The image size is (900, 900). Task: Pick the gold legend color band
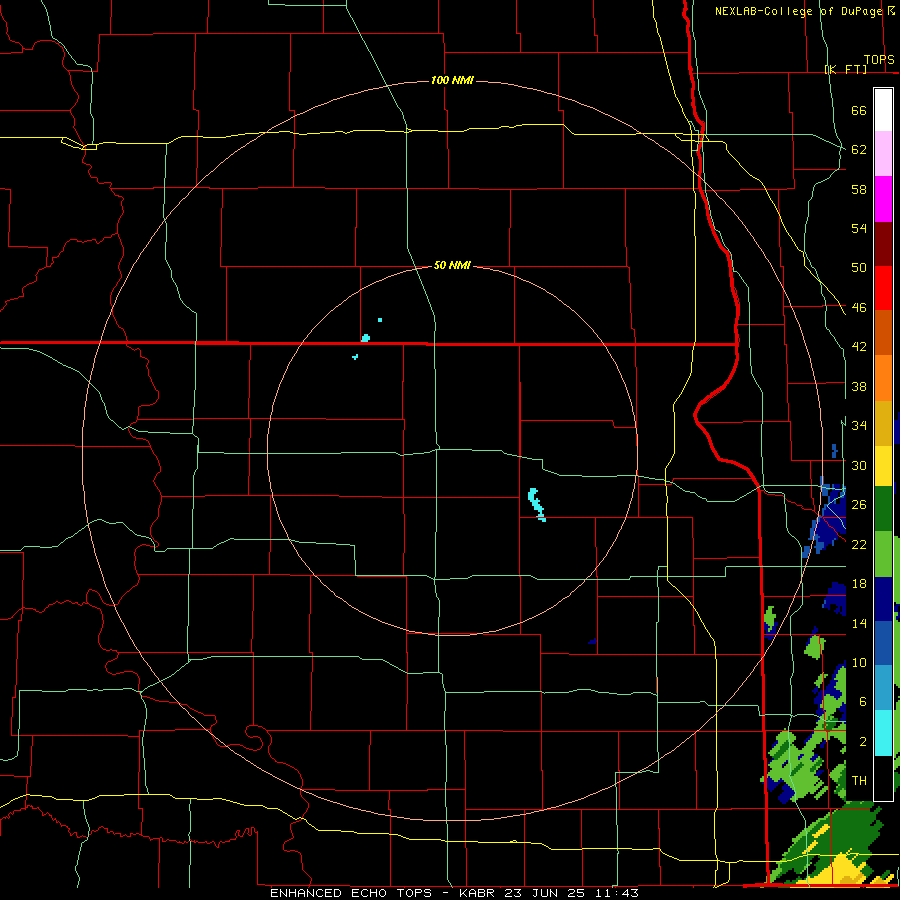(x=883, y=423)
